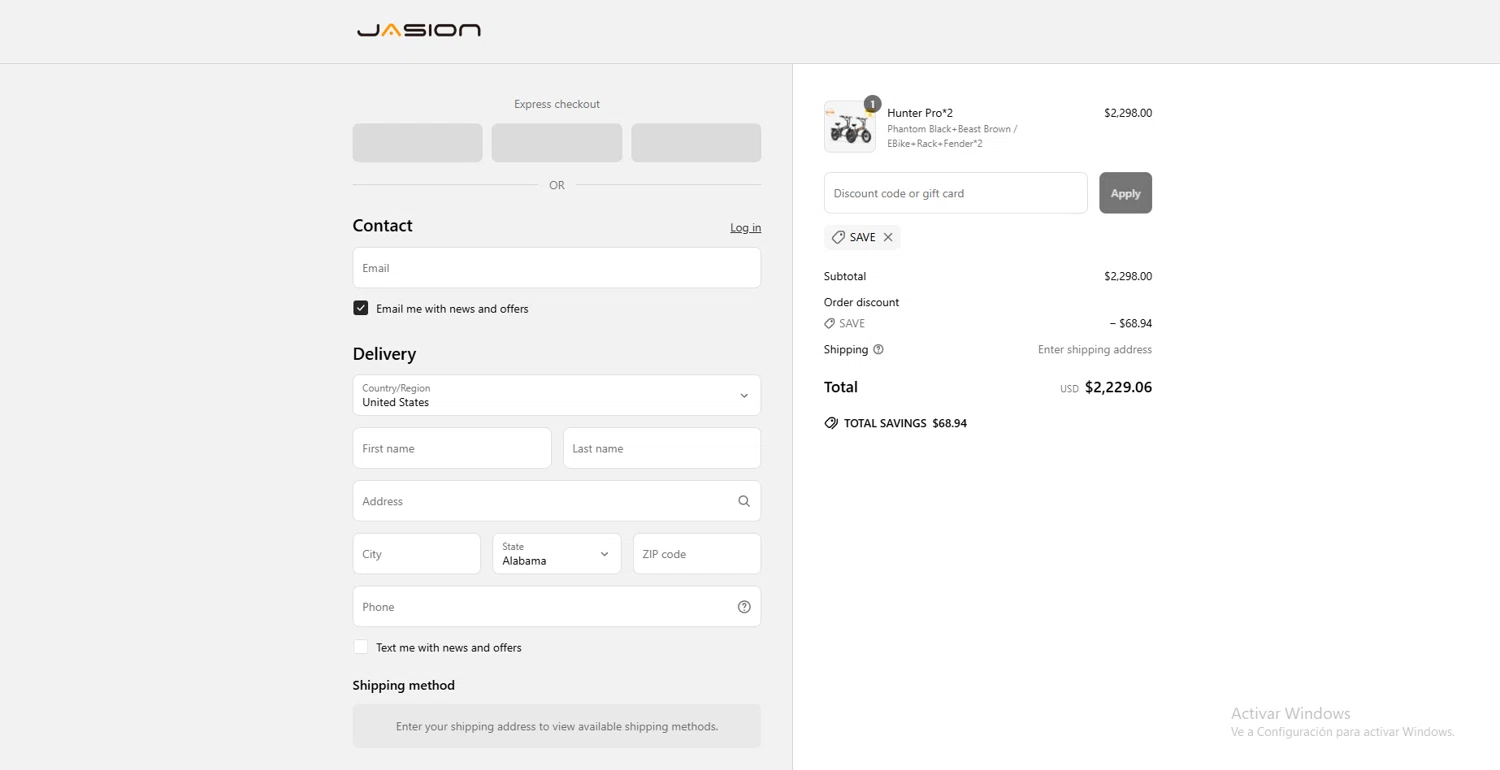Open the Country/Region dropdown
The image size is (1500, 770).
[x=557, y=395]
